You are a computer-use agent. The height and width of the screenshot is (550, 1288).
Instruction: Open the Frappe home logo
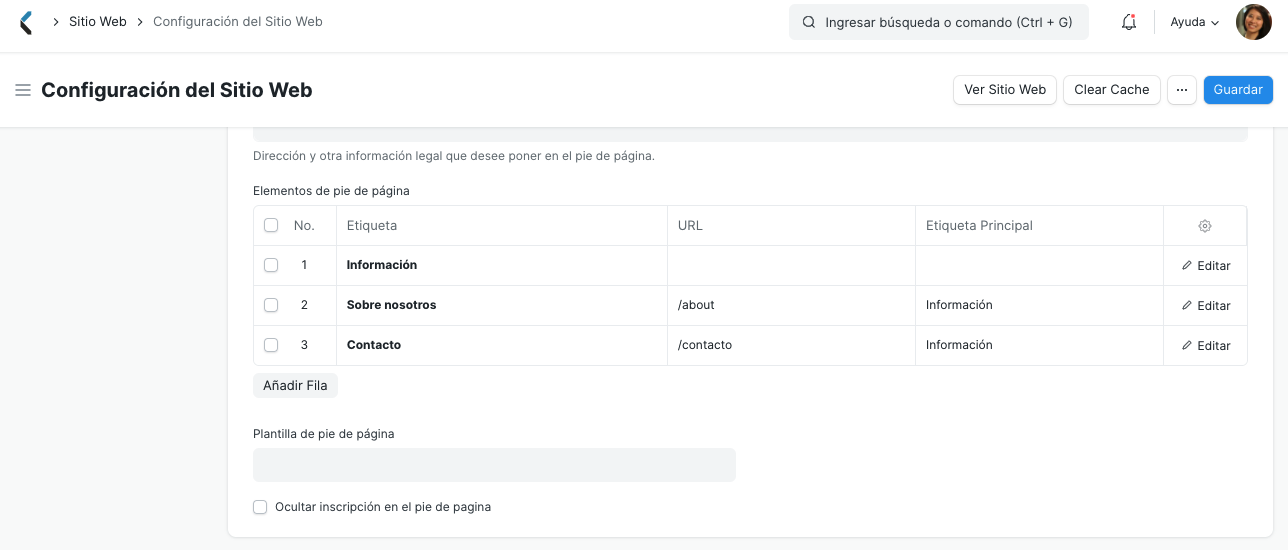pyautogui.click(x=26, y=22)
